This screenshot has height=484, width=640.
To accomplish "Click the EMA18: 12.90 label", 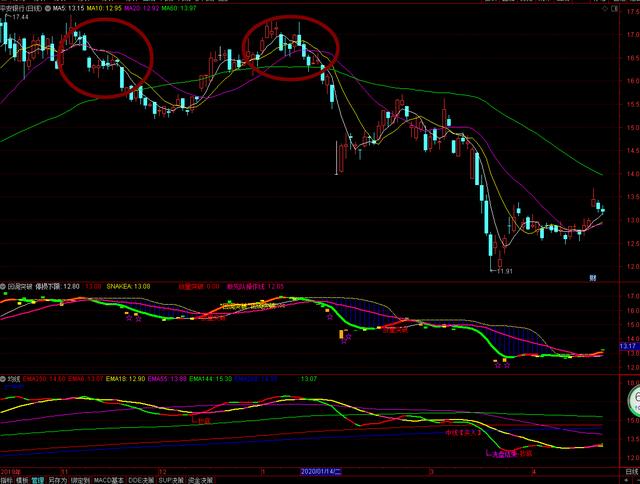I will (x=125, y=379).
